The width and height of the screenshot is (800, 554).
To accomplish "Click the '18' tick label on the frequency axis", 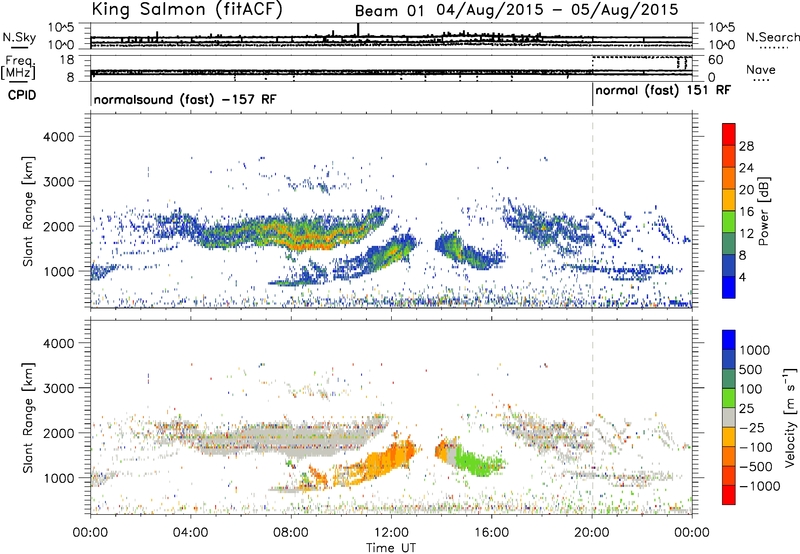I will click(x=66, y=60).
